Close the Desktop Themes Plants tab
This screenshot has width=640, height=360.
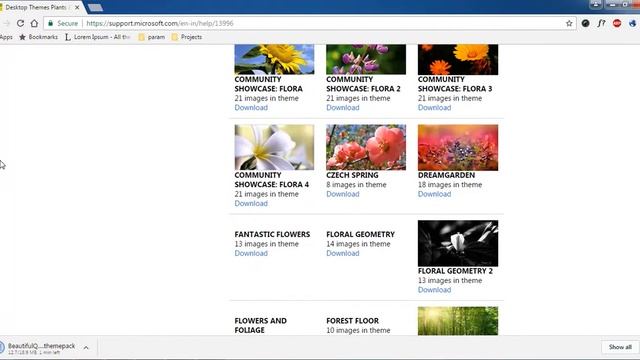77,7
